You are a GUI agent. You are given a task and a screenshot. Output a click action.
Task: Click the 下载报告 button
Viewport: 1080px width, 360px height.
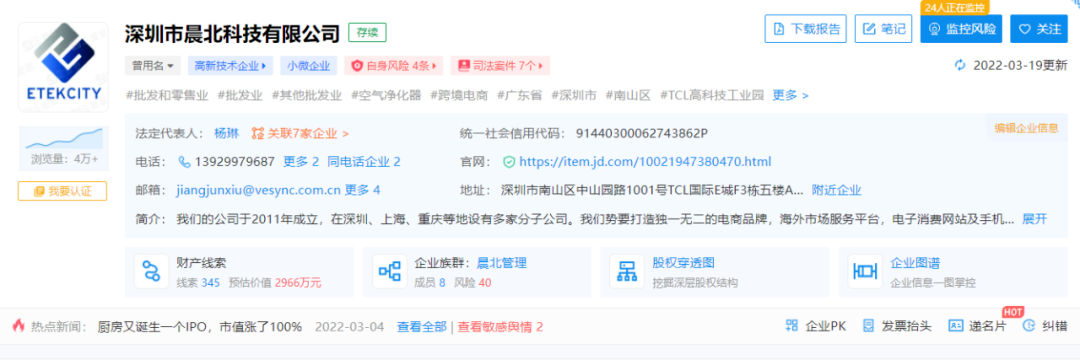(x=806, y=29)
